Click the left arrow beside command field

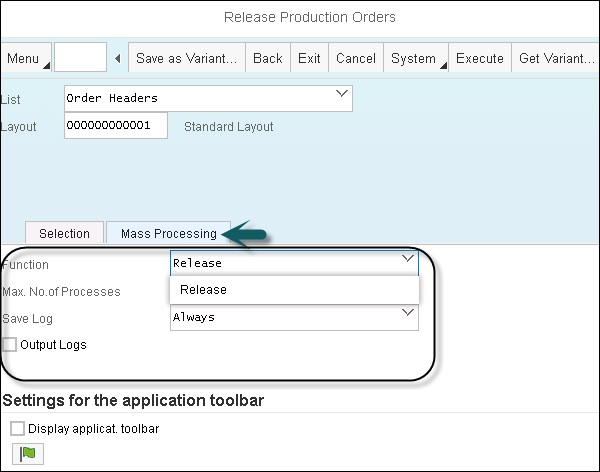[117, 58]
